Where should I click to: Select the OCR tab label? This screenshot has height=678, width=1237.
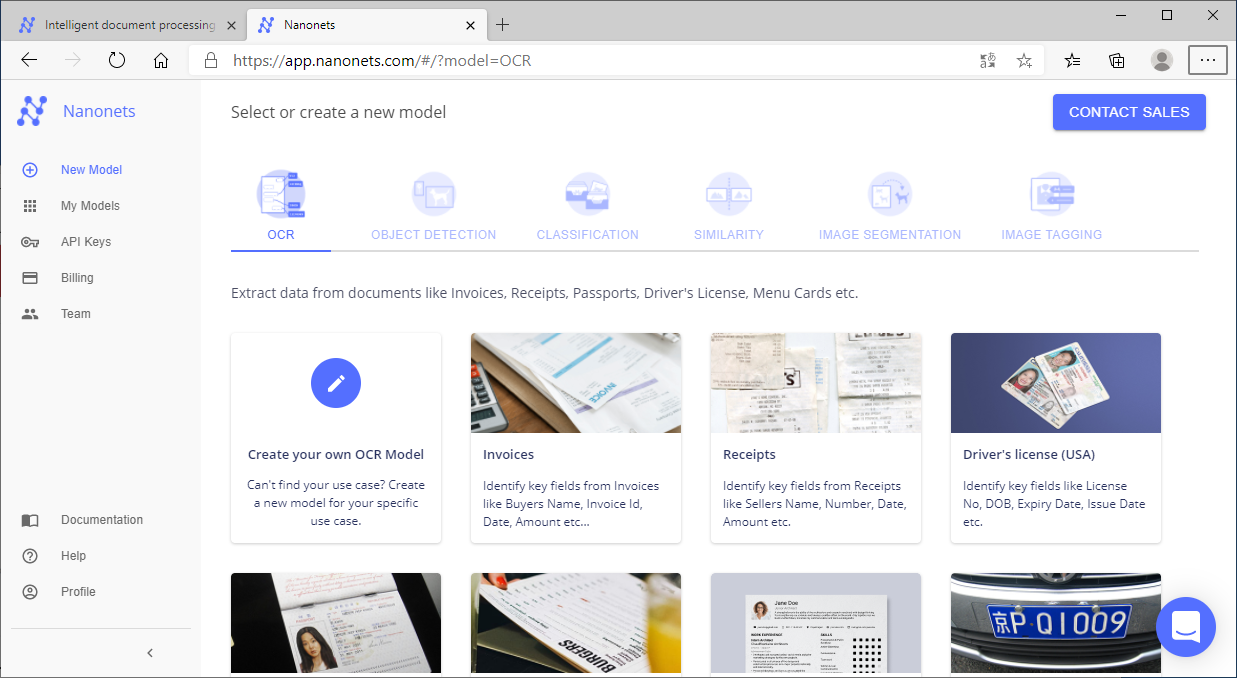[281, 235]
